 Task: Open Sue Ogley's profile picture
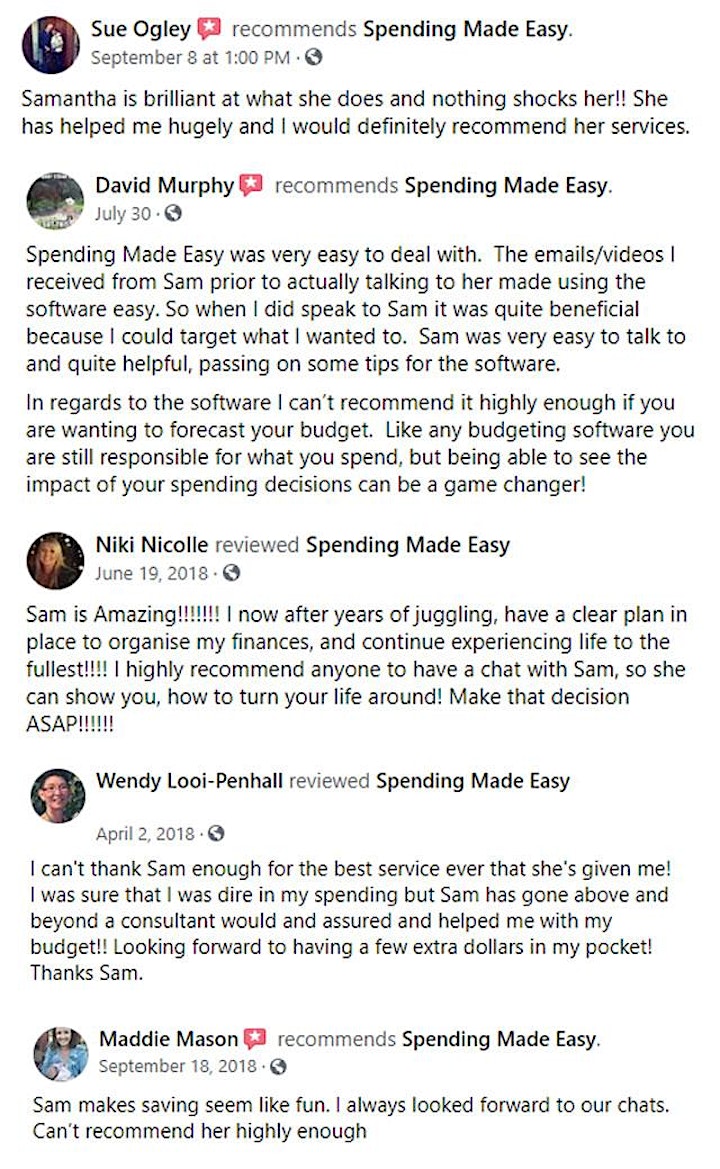tap(51, 45)
